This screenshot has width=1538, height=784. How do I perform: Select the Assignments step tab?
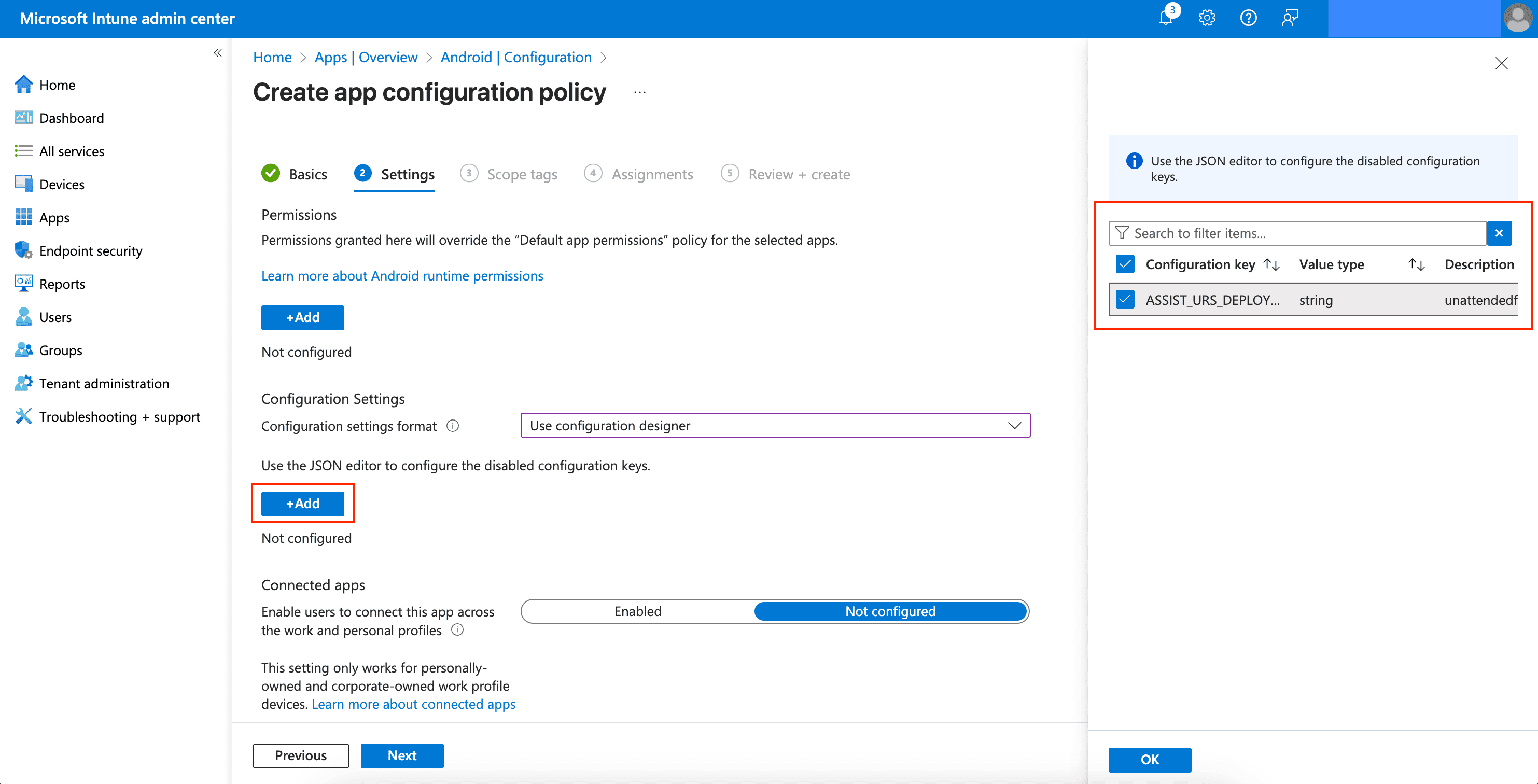pyautogui.click(x=638, y=174)
